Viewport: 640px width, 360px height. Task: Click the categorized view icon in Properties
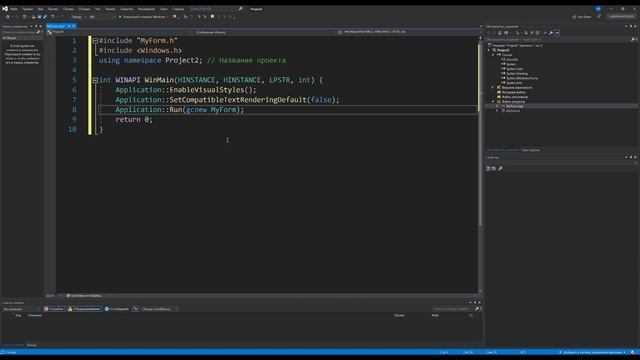[488, 168]
